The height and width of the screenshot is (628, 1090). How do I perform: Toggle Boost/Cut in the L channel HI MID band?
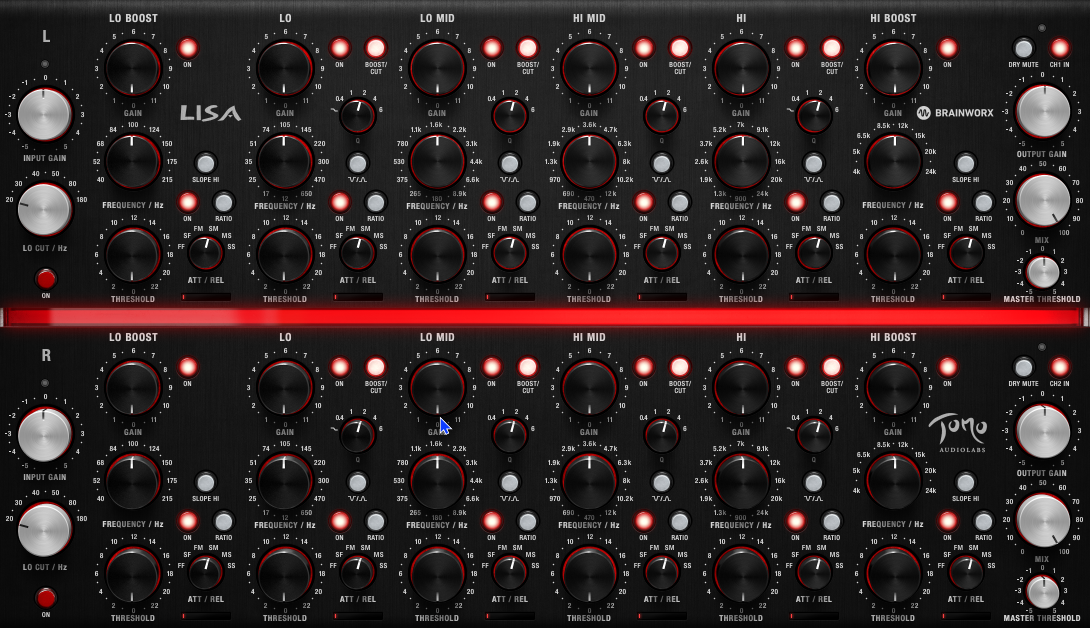pos(679,48)
